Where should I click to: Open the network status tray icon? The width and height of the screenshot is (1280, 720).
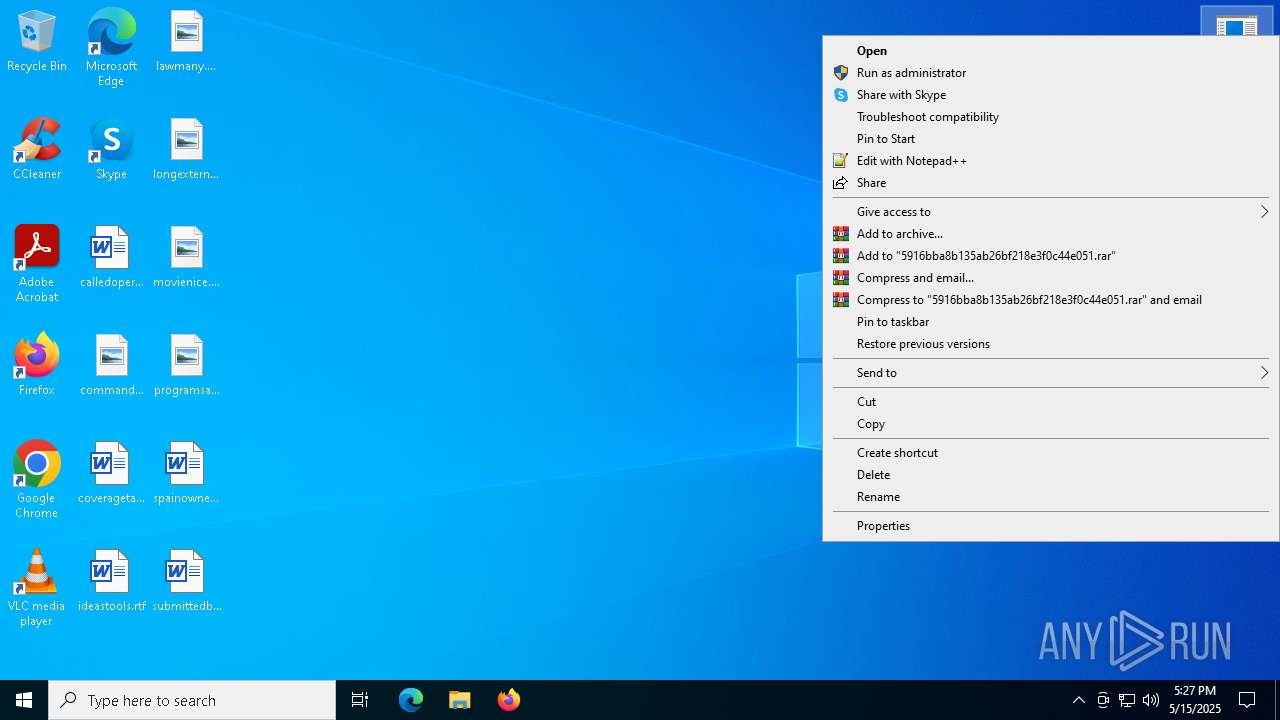1127,700
